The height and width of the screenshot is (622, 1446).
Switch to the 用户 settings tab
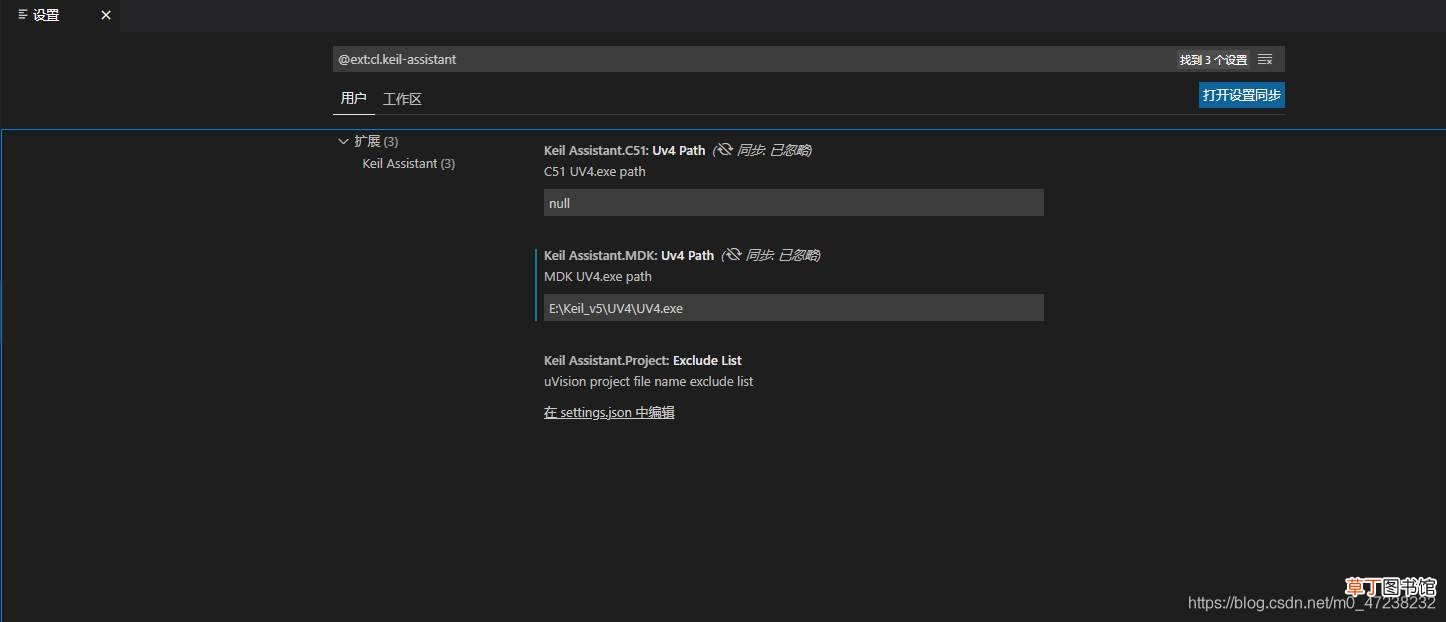pos(354,98)
